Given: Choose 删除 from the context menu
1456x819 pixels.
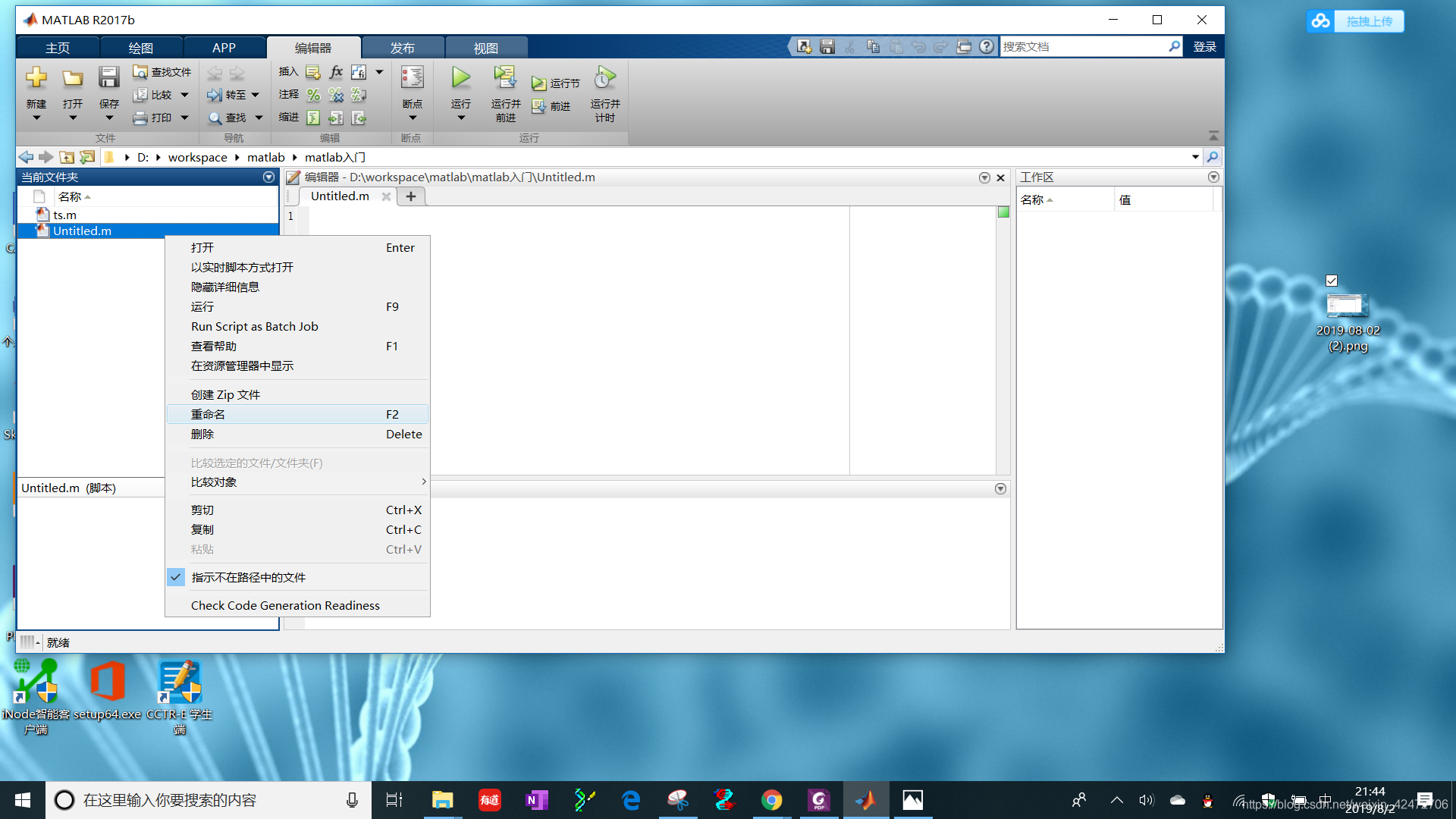Looking at the screenshot, I should click(x=297, y=434).
